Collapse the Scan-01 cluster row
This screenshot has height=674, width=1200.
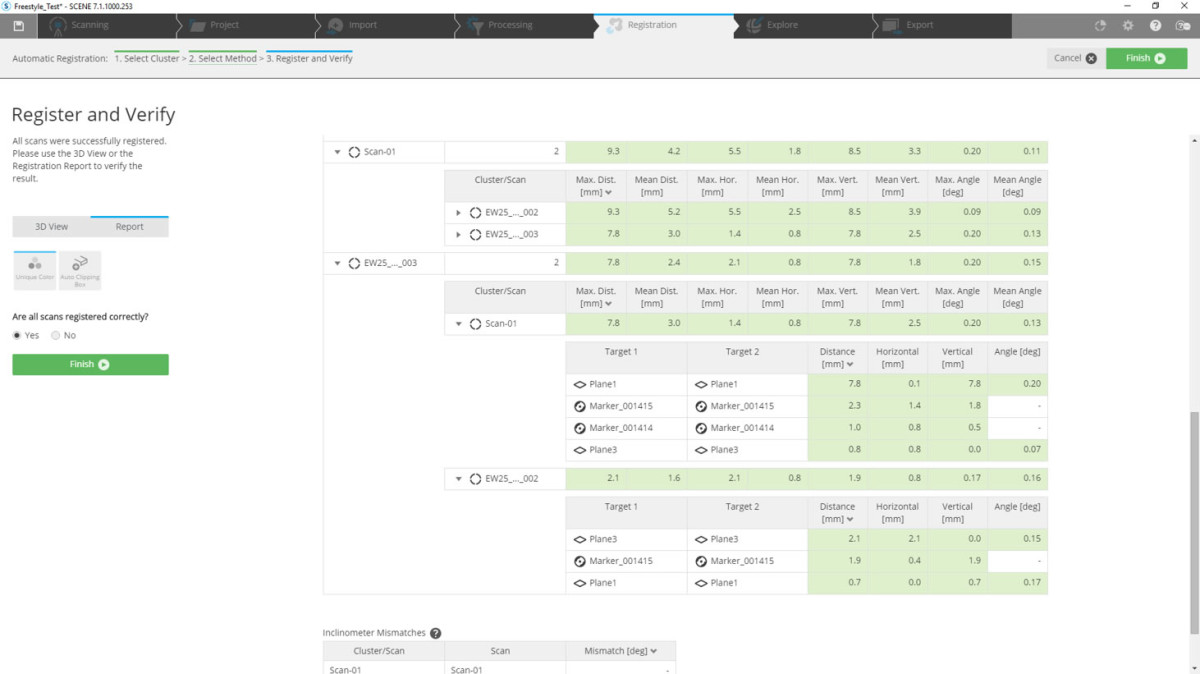pyautogui.click(x=338, y=152)
